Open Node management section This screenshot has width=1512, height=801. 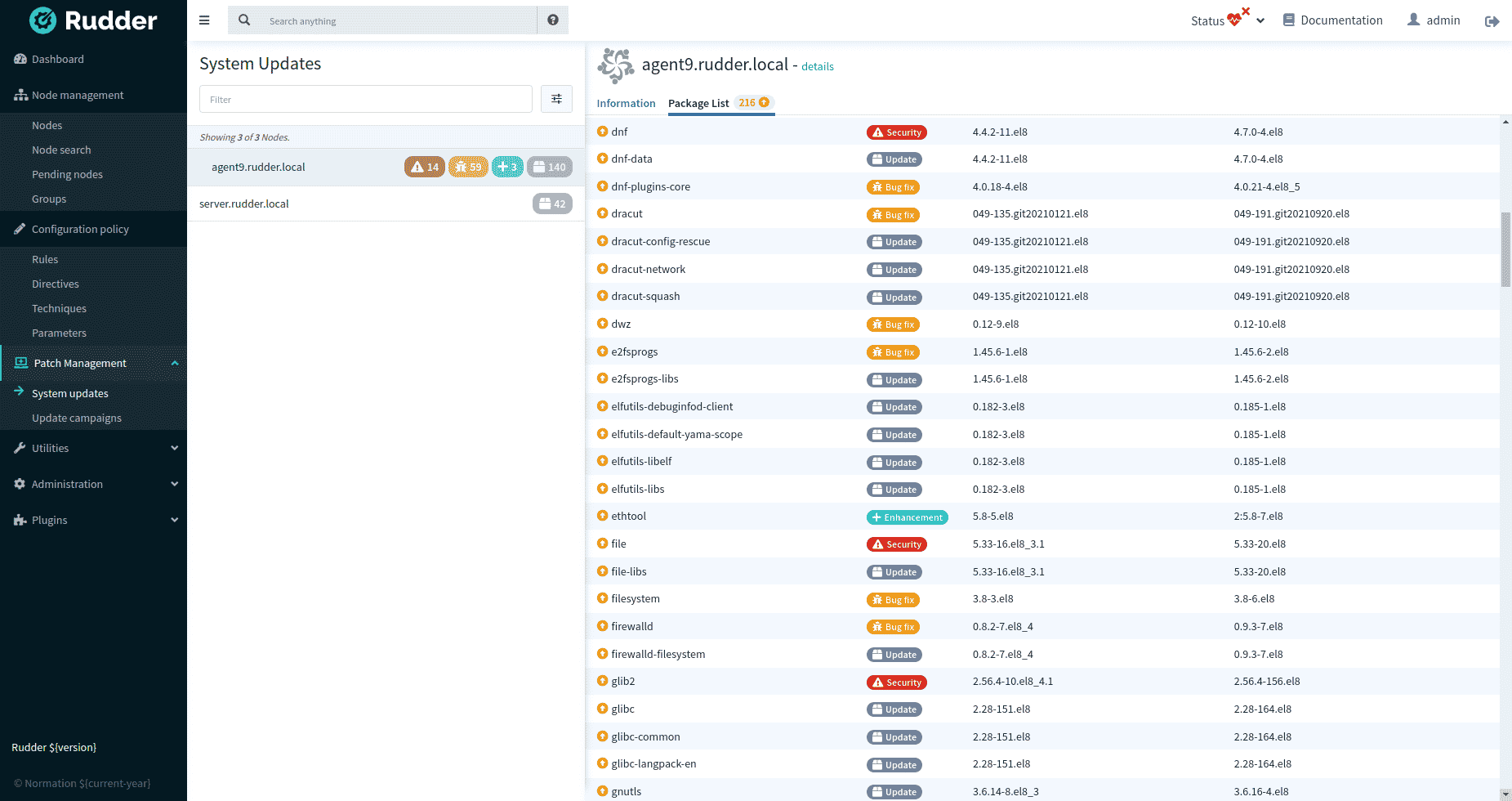pyautogui.click(x=93, y=95)
